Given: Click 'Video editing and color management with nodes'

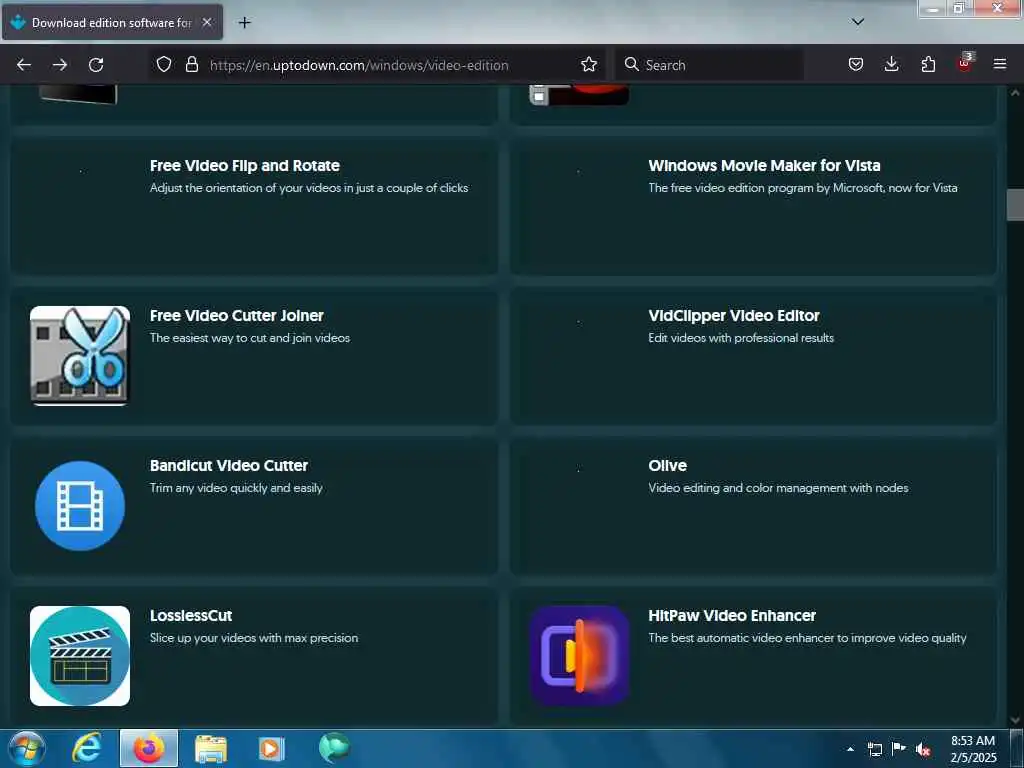Looking at the screenshot, I should 778,488.
